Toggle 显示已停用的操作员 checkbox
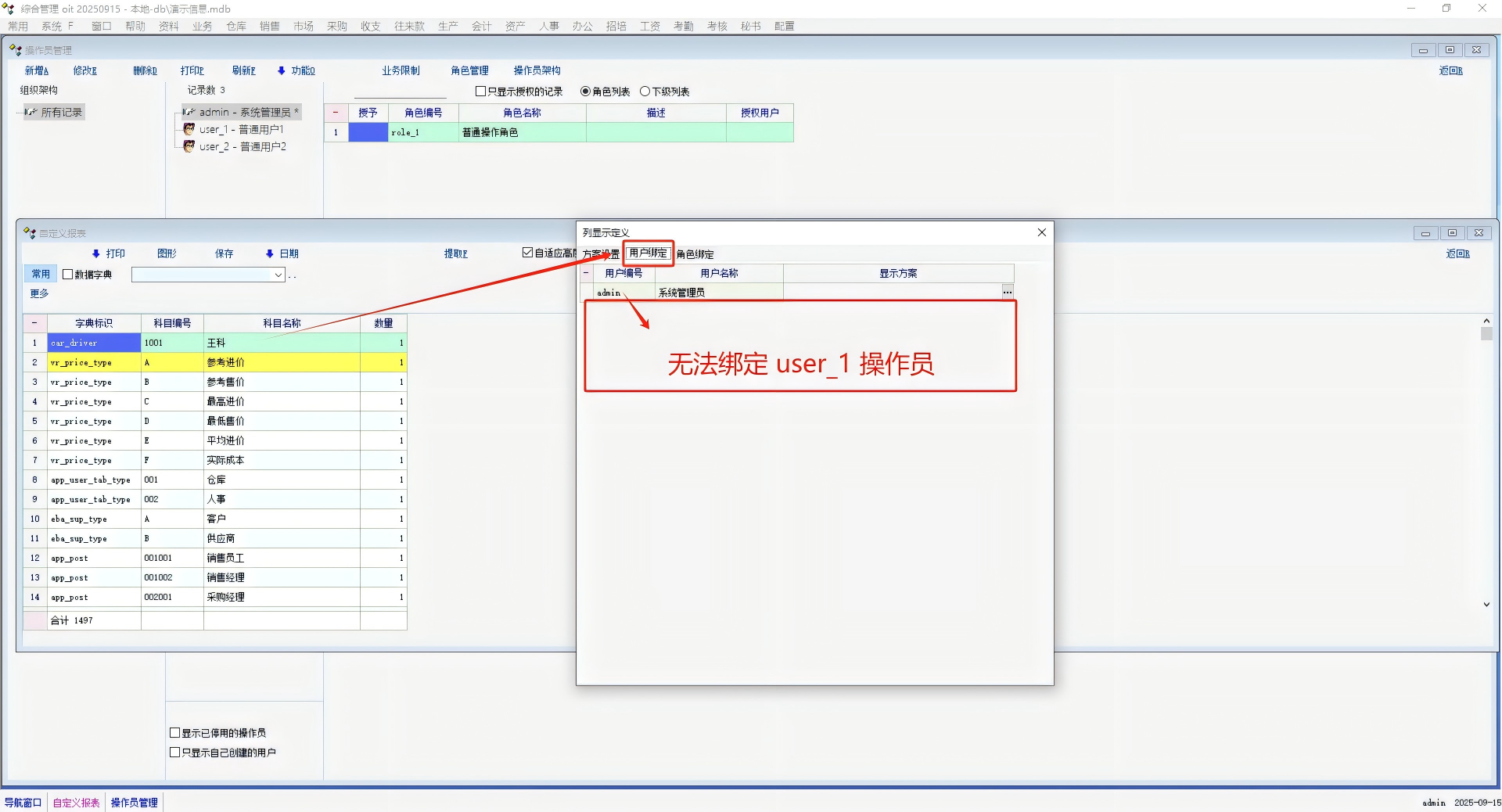This screenshot has width=1502, height=812. 175,733
